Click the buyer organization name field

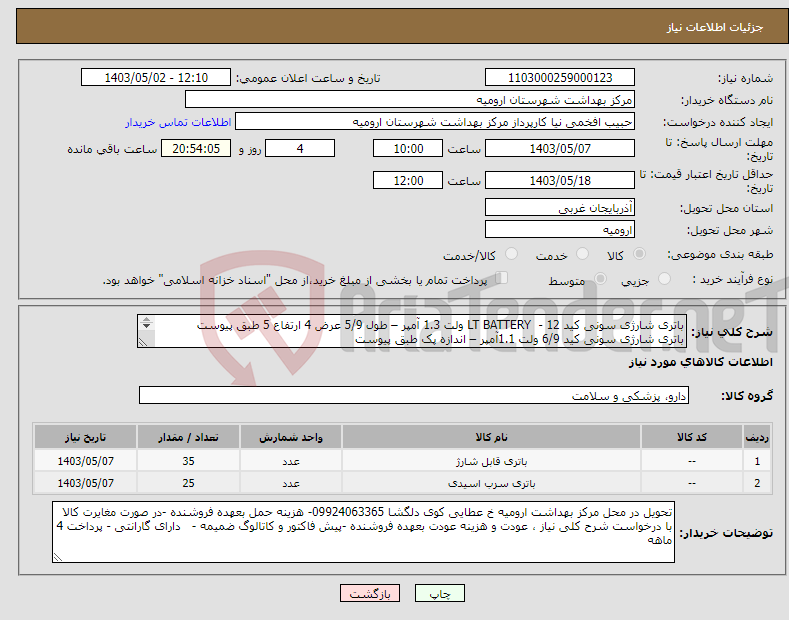coord(410,100)
